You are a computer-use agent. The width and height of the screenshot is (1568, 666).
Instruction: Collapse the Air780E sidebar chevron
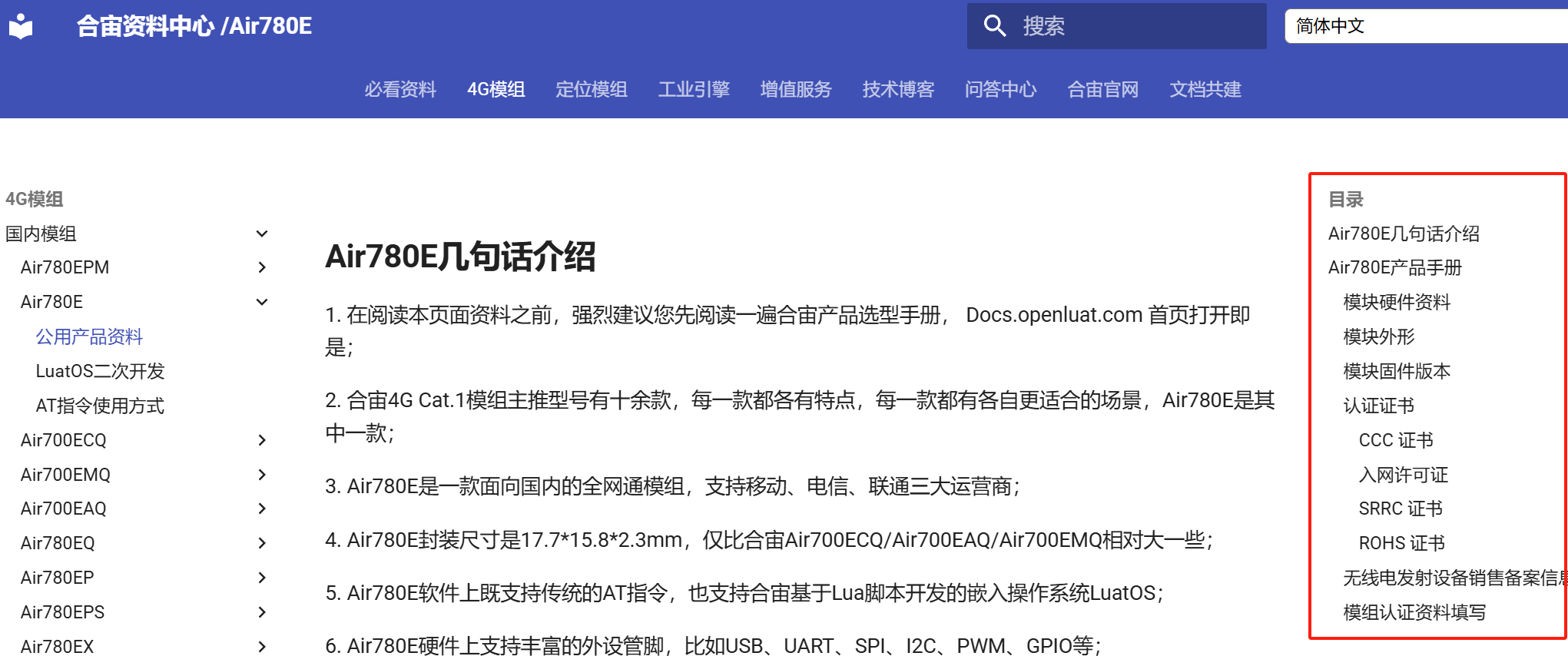[262, 302]
